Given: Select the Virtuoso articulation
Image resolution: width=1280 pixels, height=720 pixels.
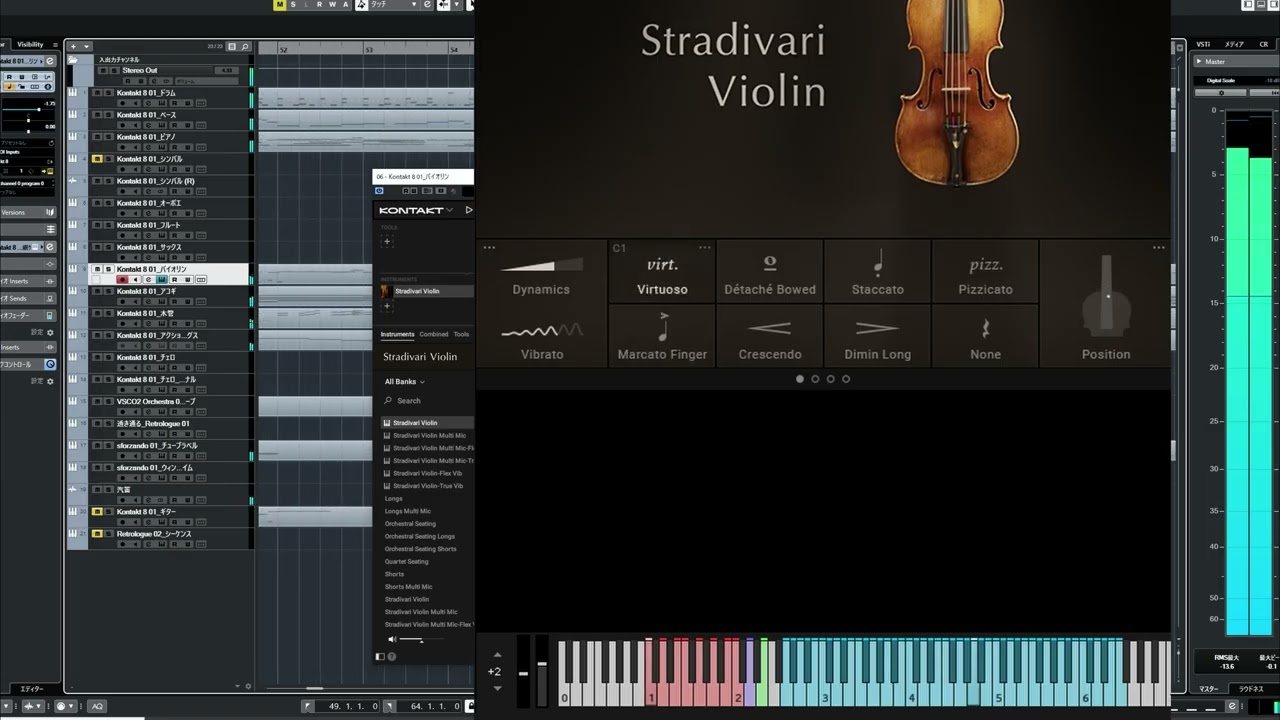Looking at the screenshot, I should click(662, 272).
